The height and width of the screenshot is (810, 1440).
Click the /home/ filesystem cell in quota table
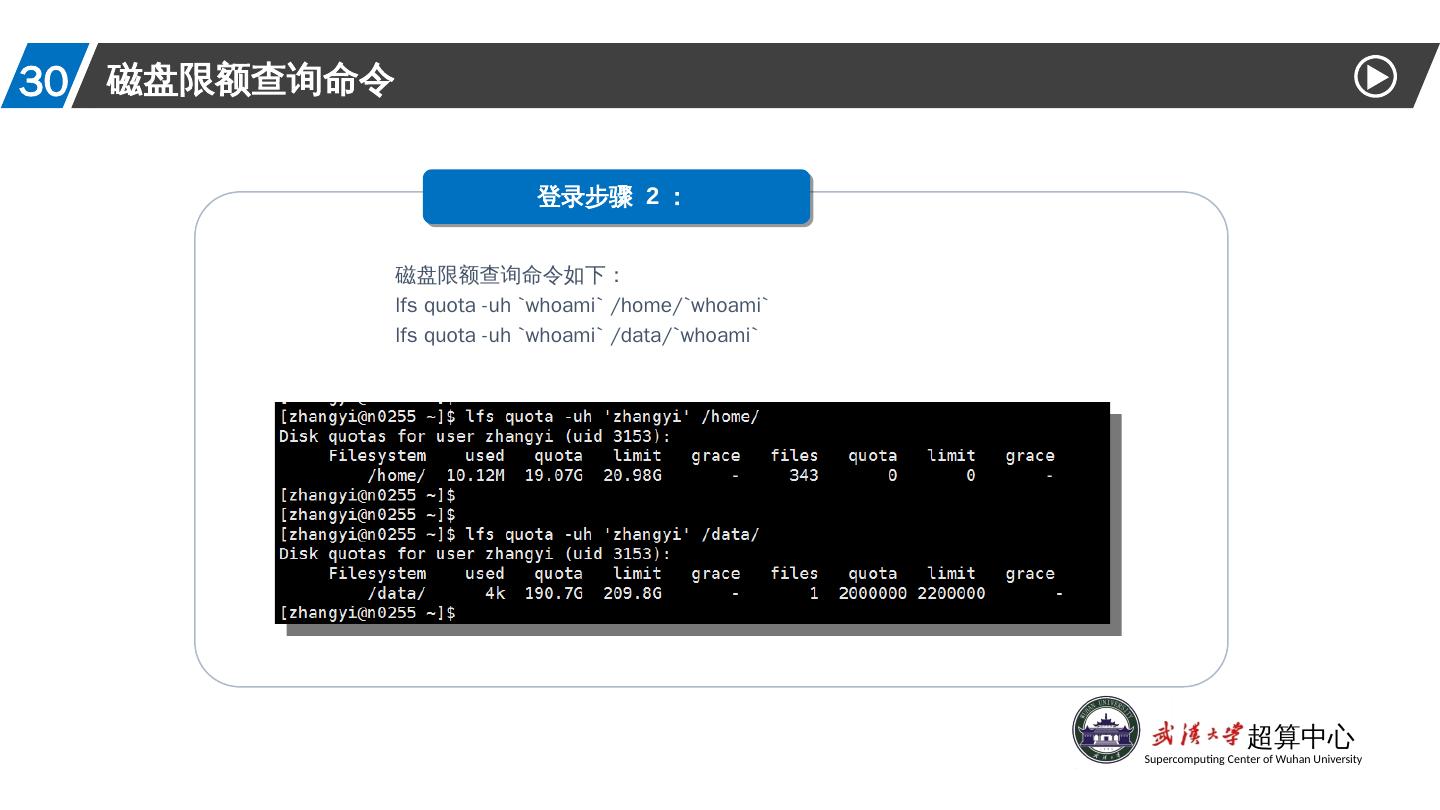coord(396,475)
